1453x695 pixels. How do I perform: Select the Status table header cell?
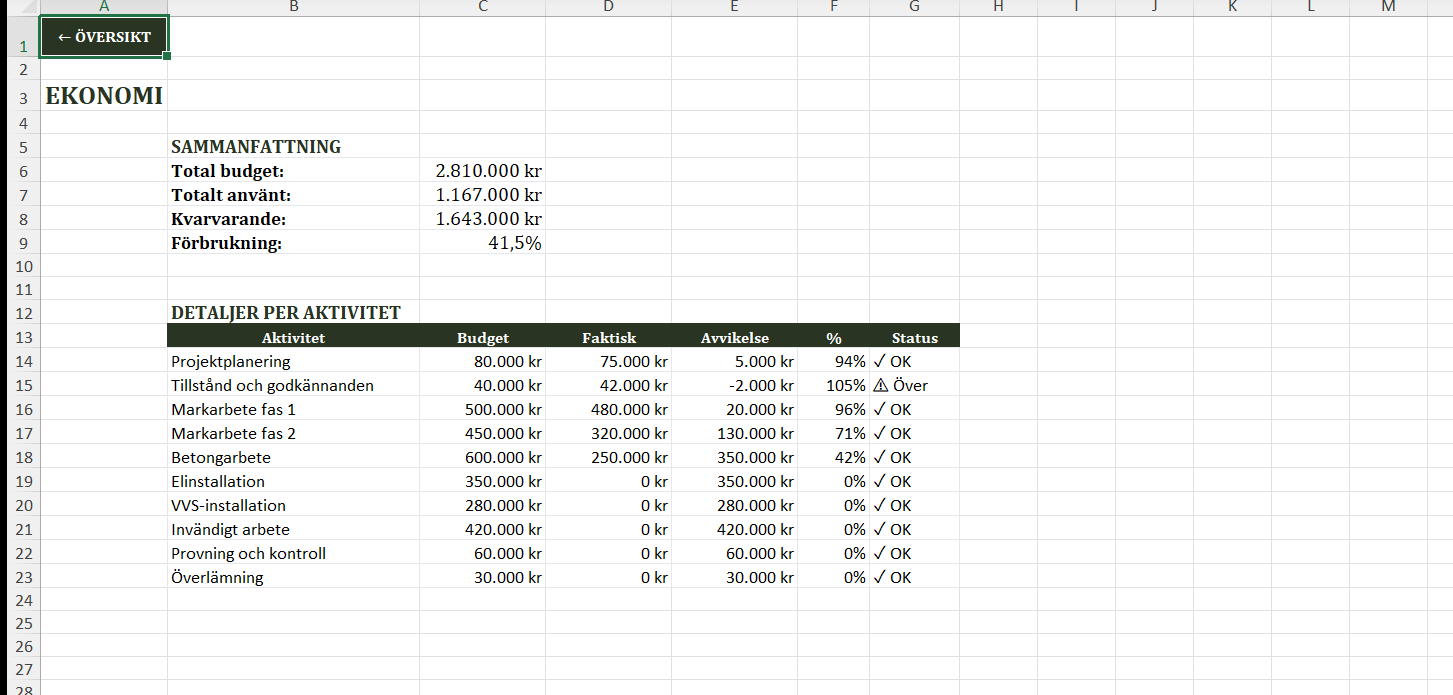[x=915, y=338]
